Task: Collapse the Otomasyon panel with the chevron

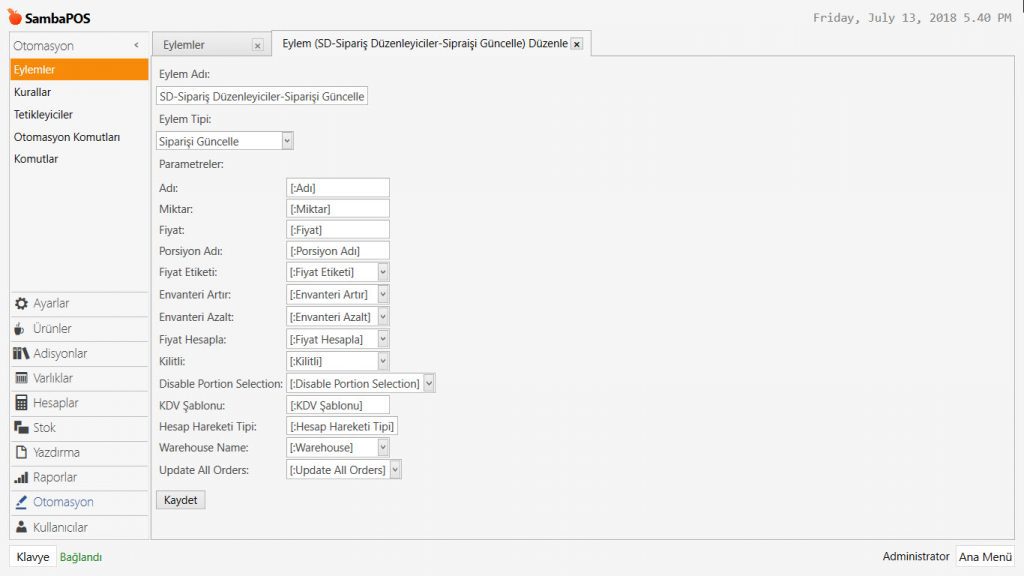Action: (136, 46)
